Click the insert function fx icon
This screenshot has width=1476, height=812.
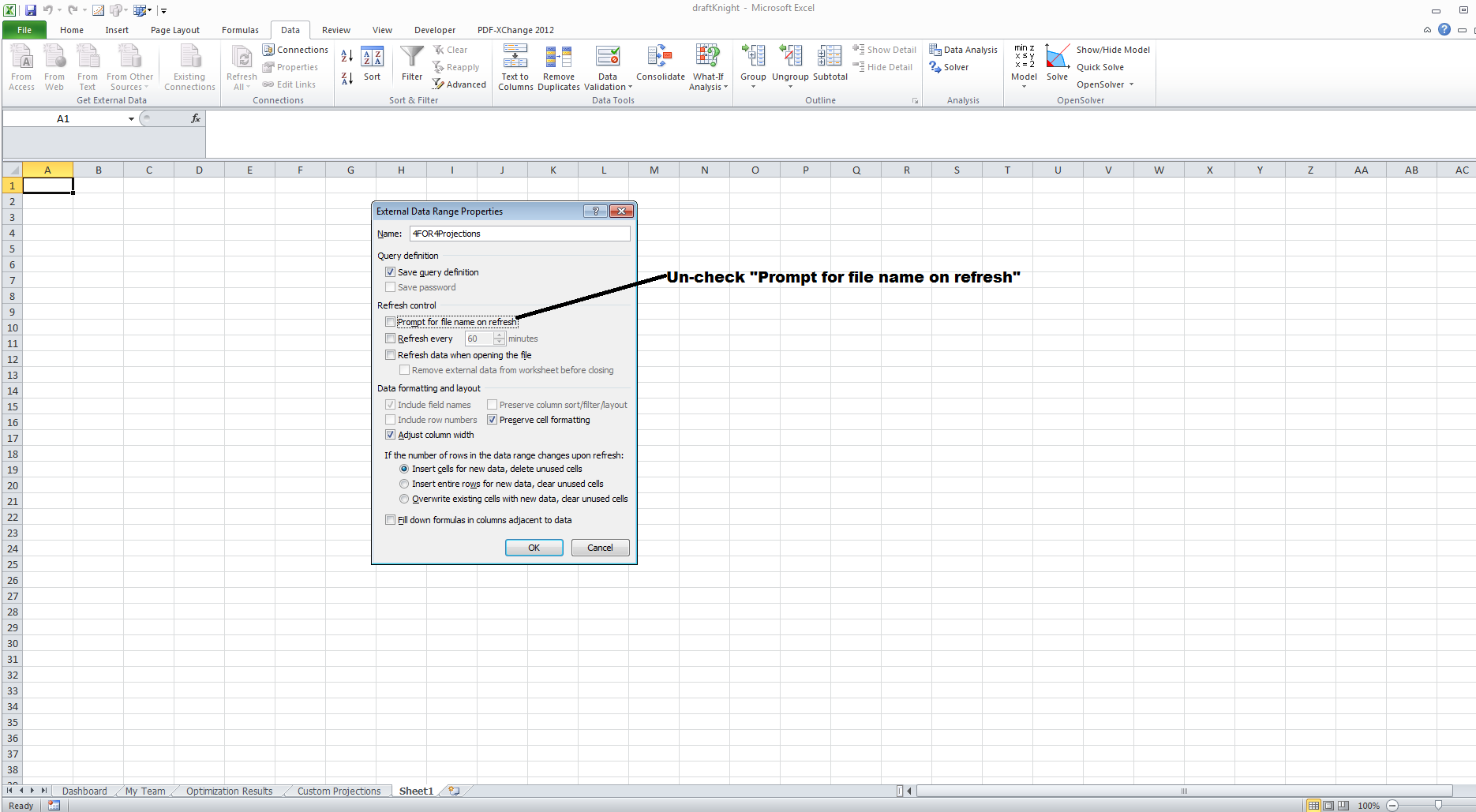click(195, 118)
